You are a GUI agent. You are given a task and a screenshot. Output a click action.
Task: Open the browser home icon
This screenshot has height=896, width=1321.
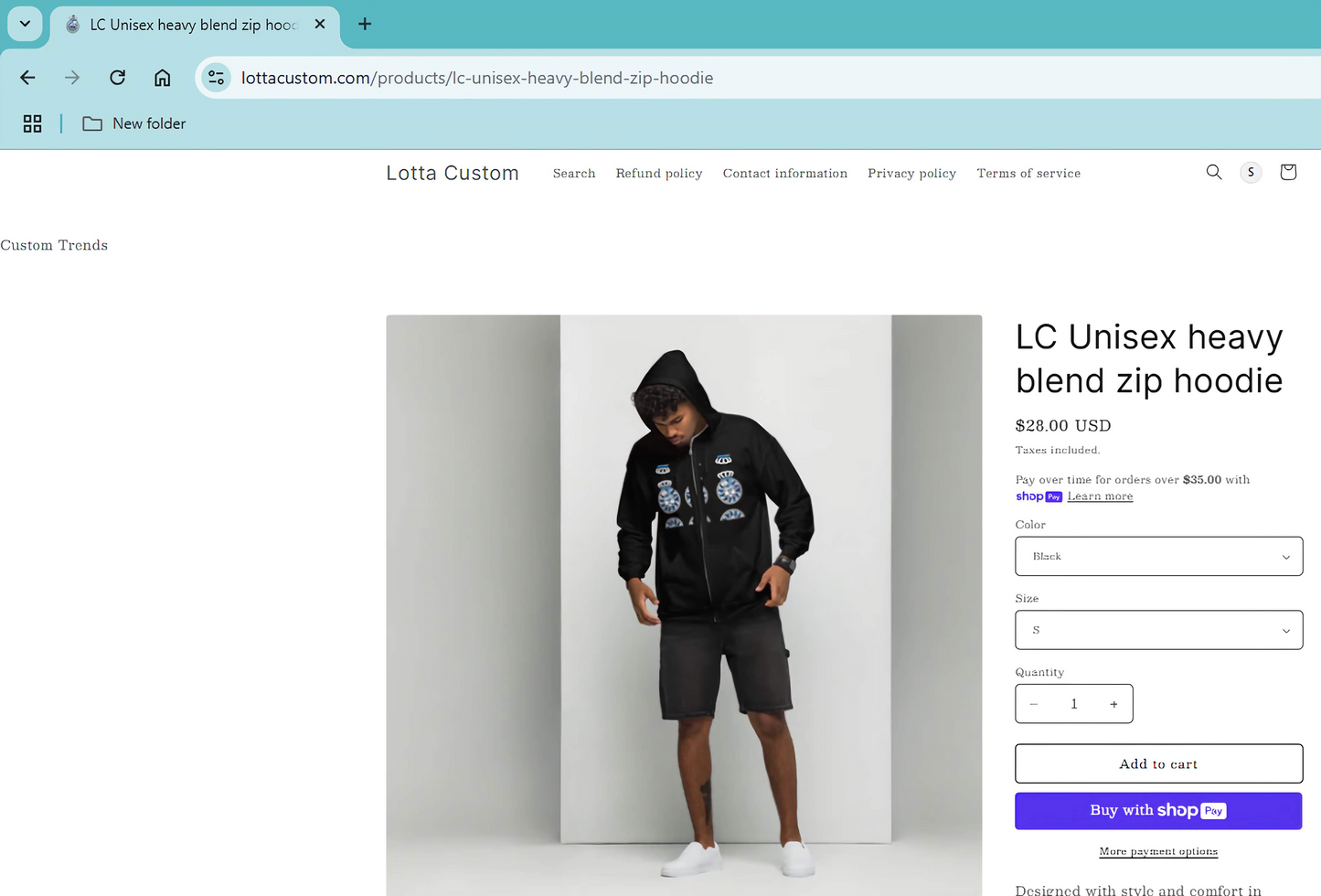162,78
